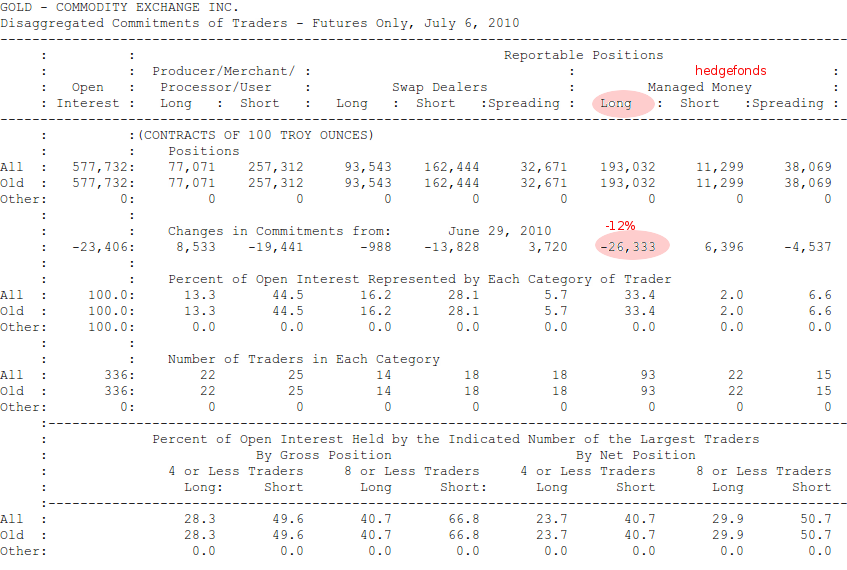Image resolution: width=847 pixels, height=570 pixels.
Task: Click the red hedgefonds annotation
Action: coord(731,71)
